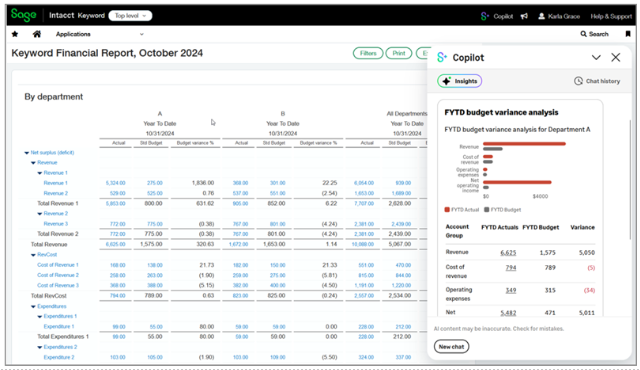The image size is (640, 370).
Task: Click the FYTD budget variance analysis title
Action: pos(501,112)
